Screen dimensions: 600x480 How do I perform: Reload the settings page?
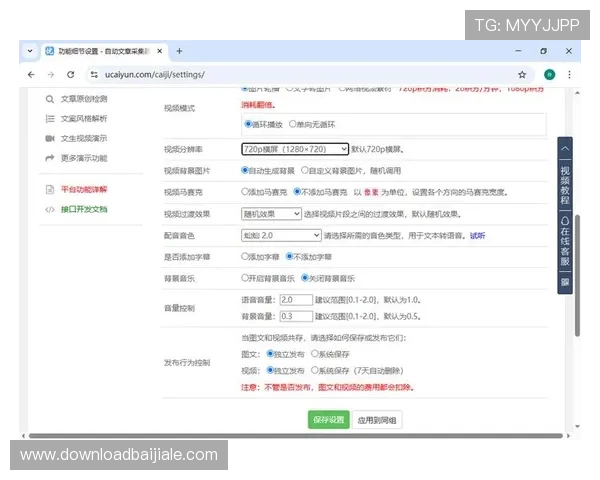click(x=70, y=75)
